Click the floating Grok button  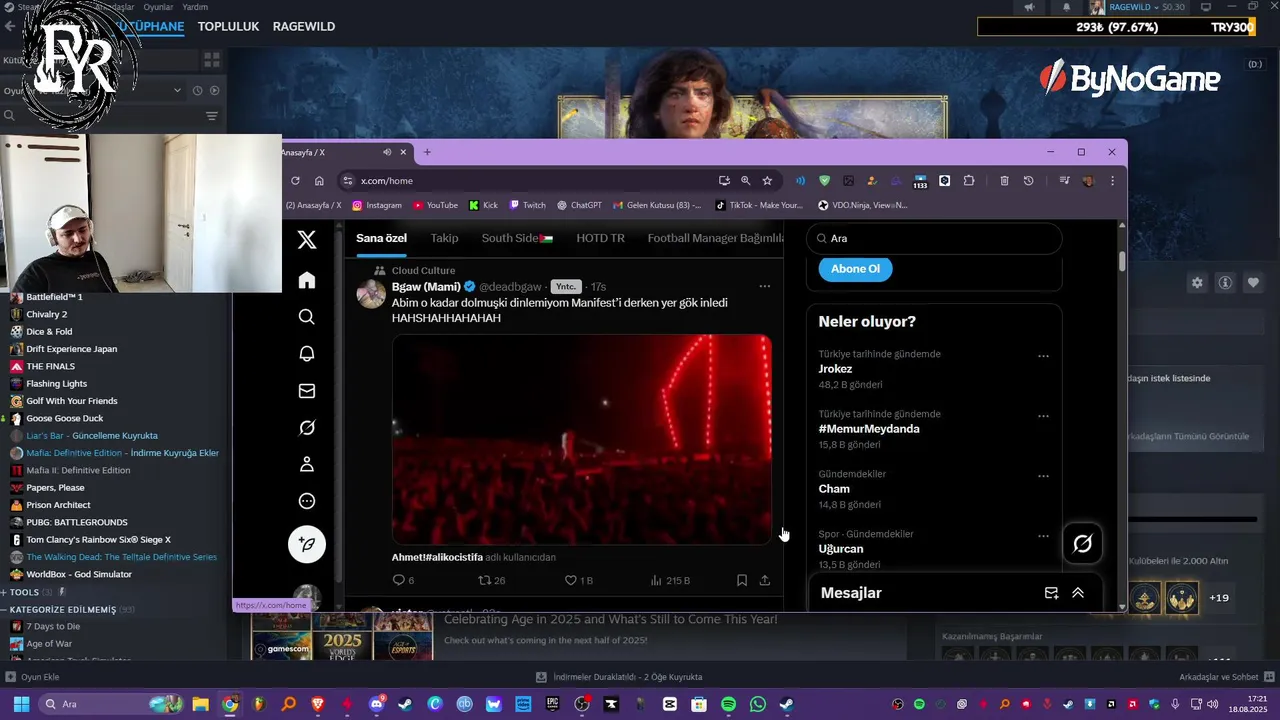(x=1082, y=544)
